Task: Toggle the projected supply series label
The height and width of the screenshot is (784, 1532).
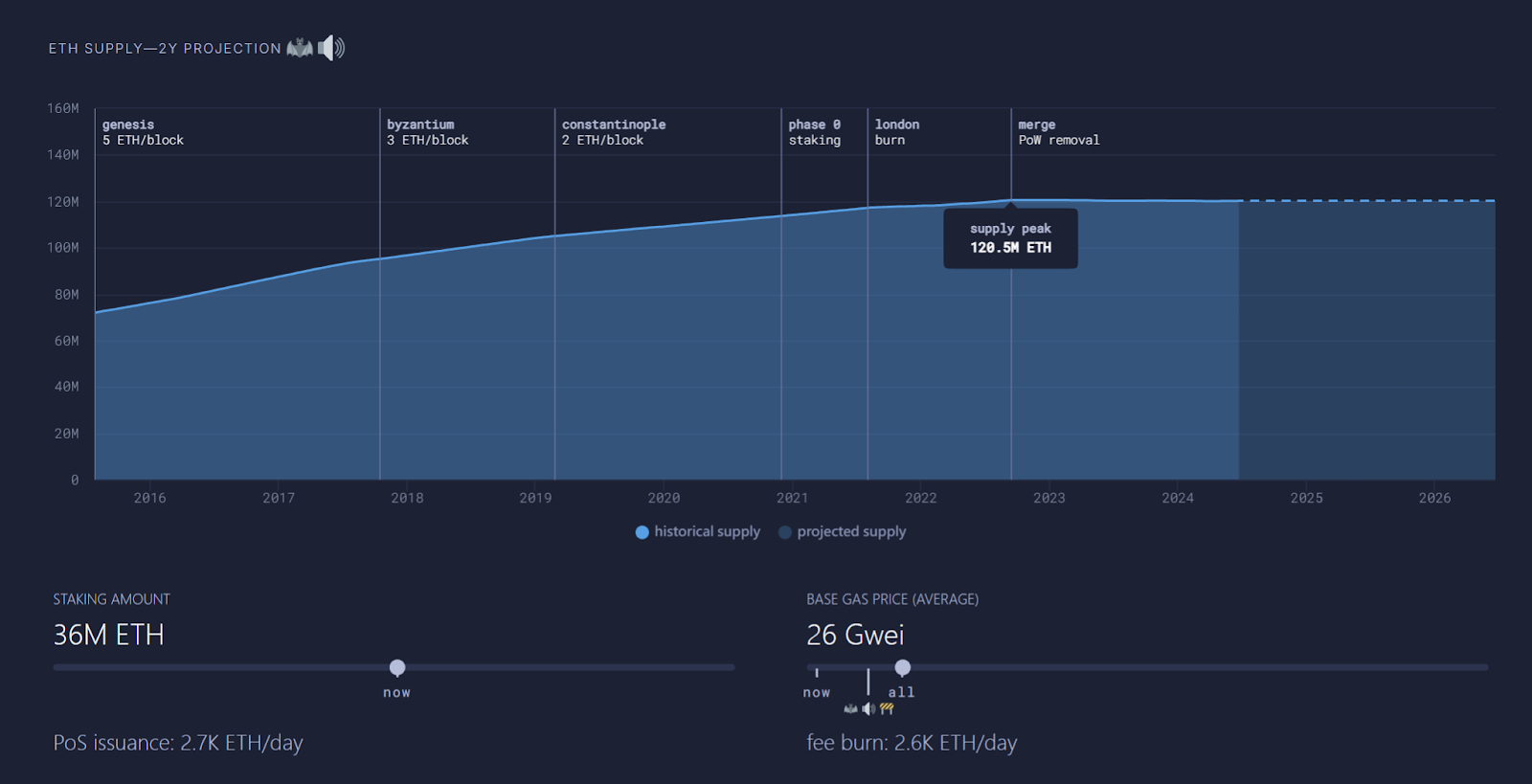Action: point(851,531)
